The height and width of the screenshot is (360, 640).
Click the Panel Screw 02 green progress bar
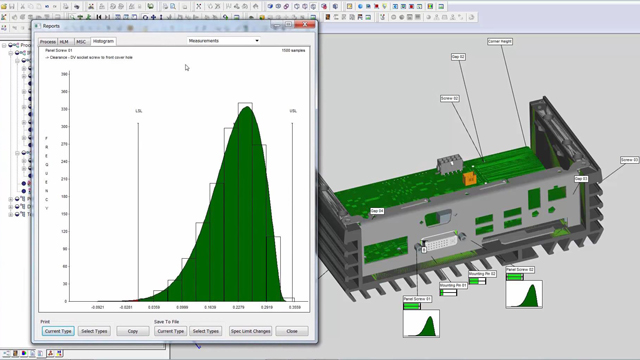pyautogui.click(x=515, y=277)
